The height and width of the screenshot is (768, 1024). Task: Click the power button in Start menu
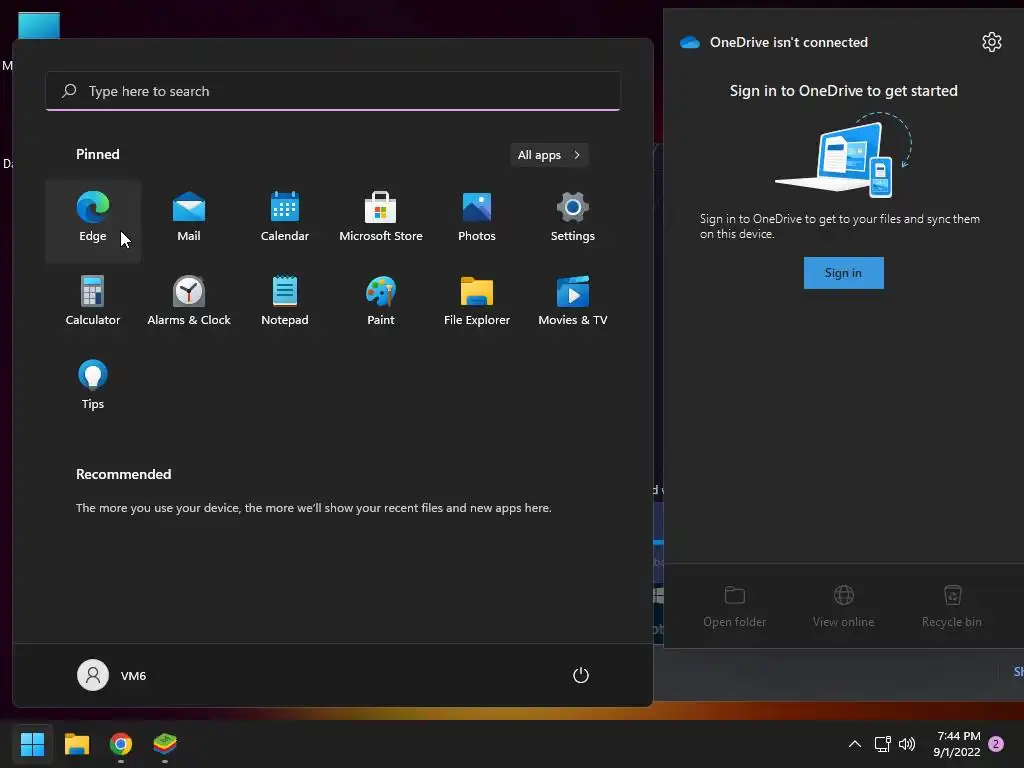point(581,675)
